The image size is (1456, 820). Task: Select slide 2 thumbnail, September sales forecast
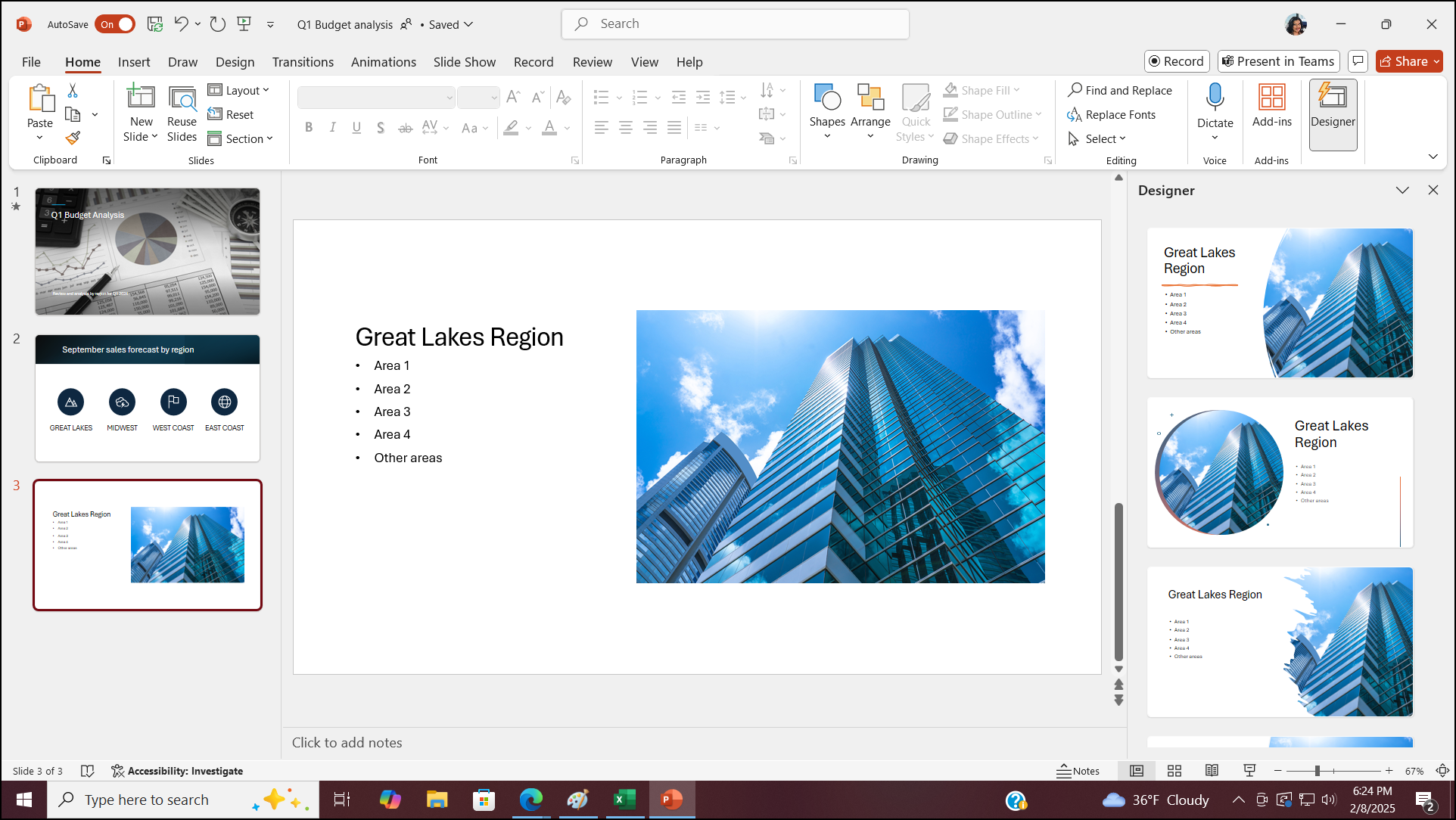click(148, 398)
